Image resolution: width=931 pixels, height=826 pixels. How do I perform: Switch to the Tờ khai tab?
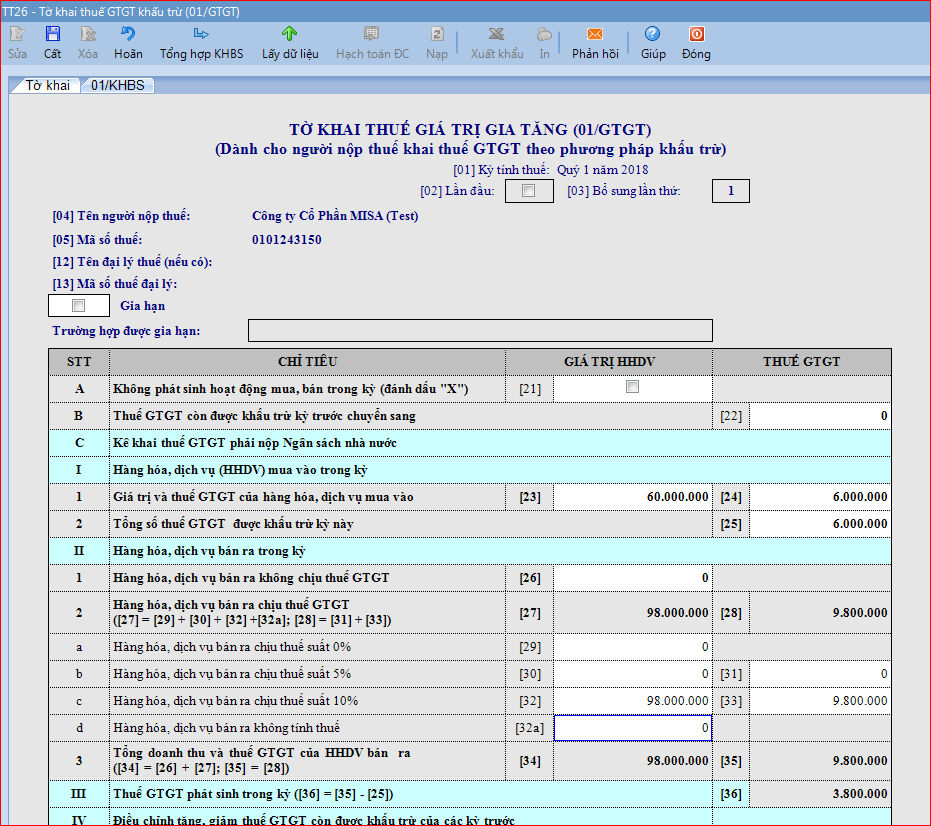coord(48,86)
